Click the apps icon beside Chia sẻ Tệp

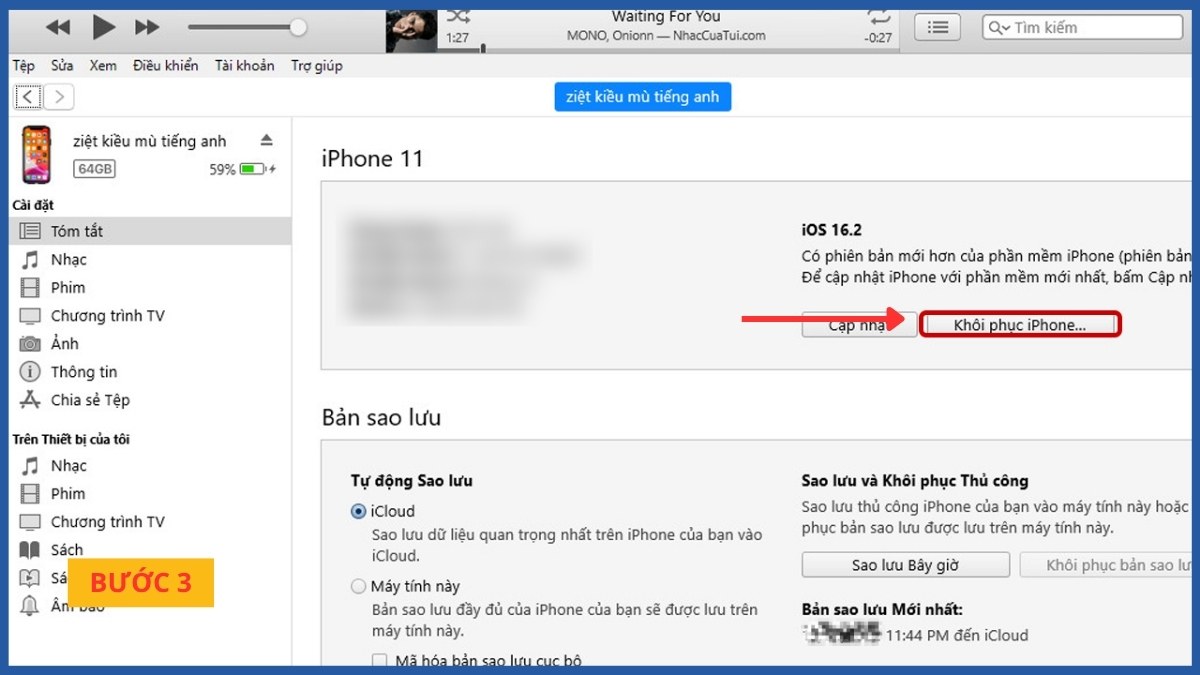click(x=31, y=399)
